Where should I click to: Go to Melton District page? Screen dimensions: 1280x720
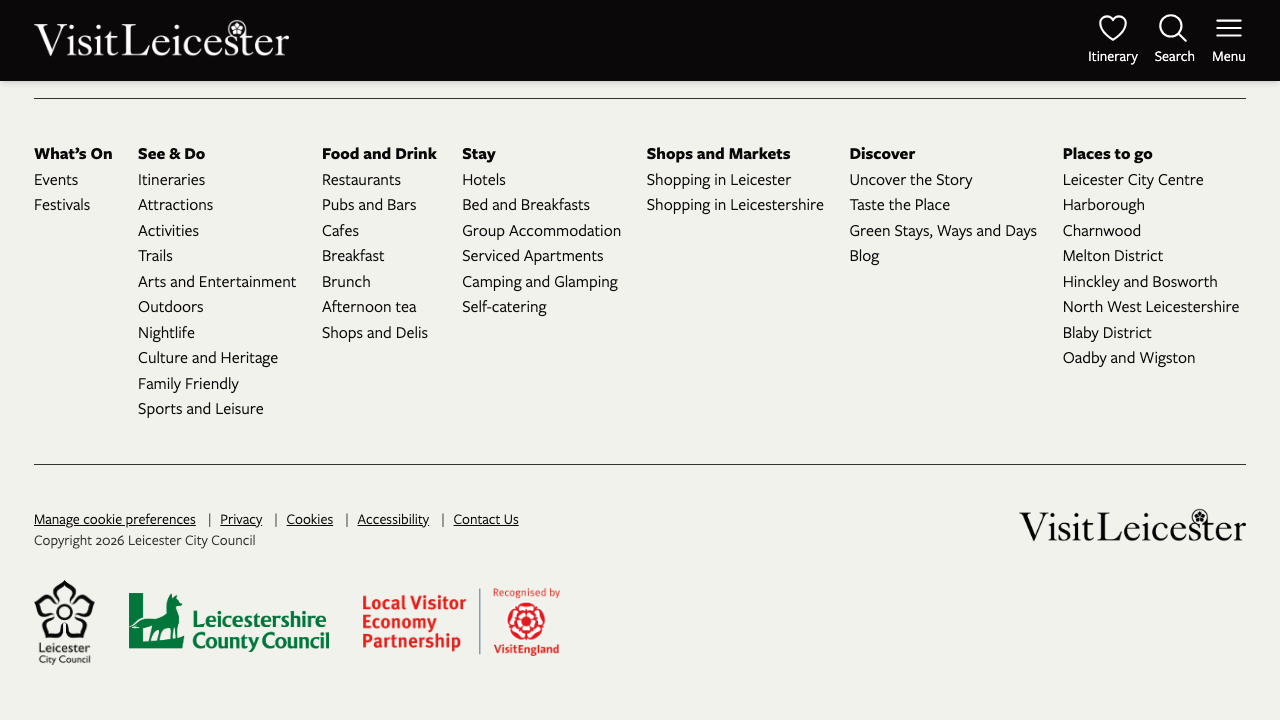click(1113, 255)
